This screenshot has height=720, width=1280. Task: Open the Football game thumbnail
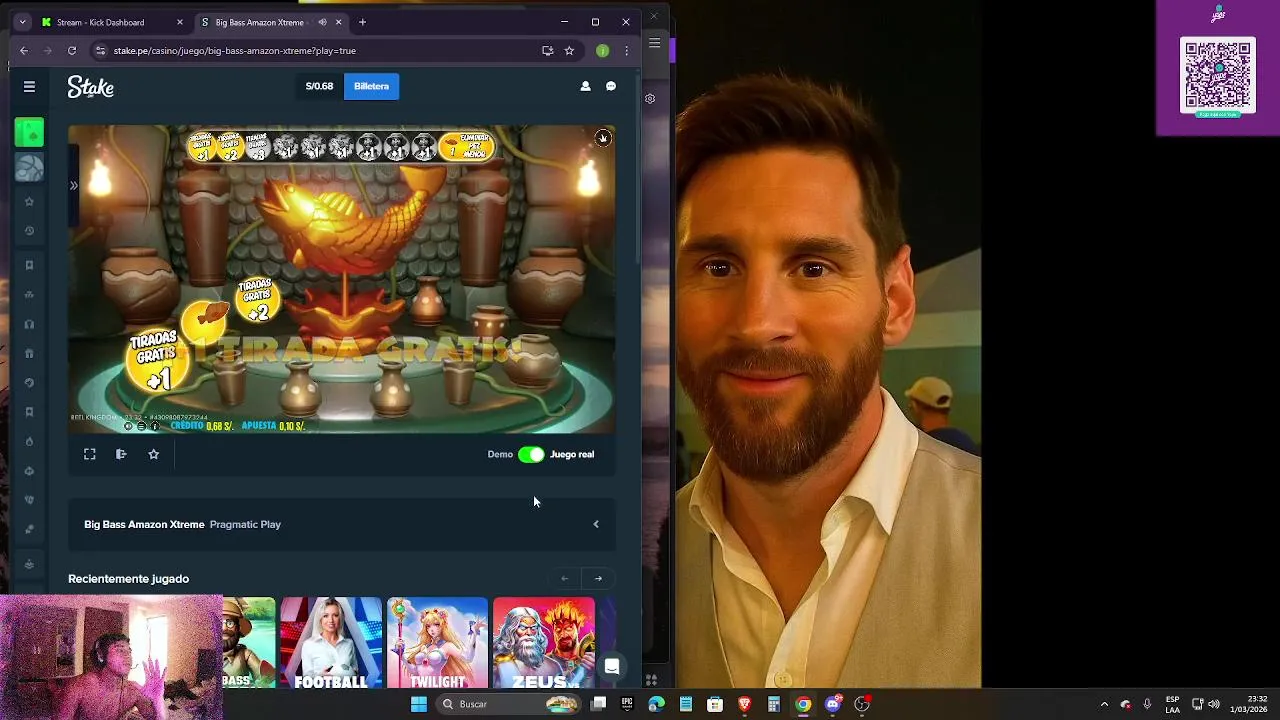click(331, 643)
